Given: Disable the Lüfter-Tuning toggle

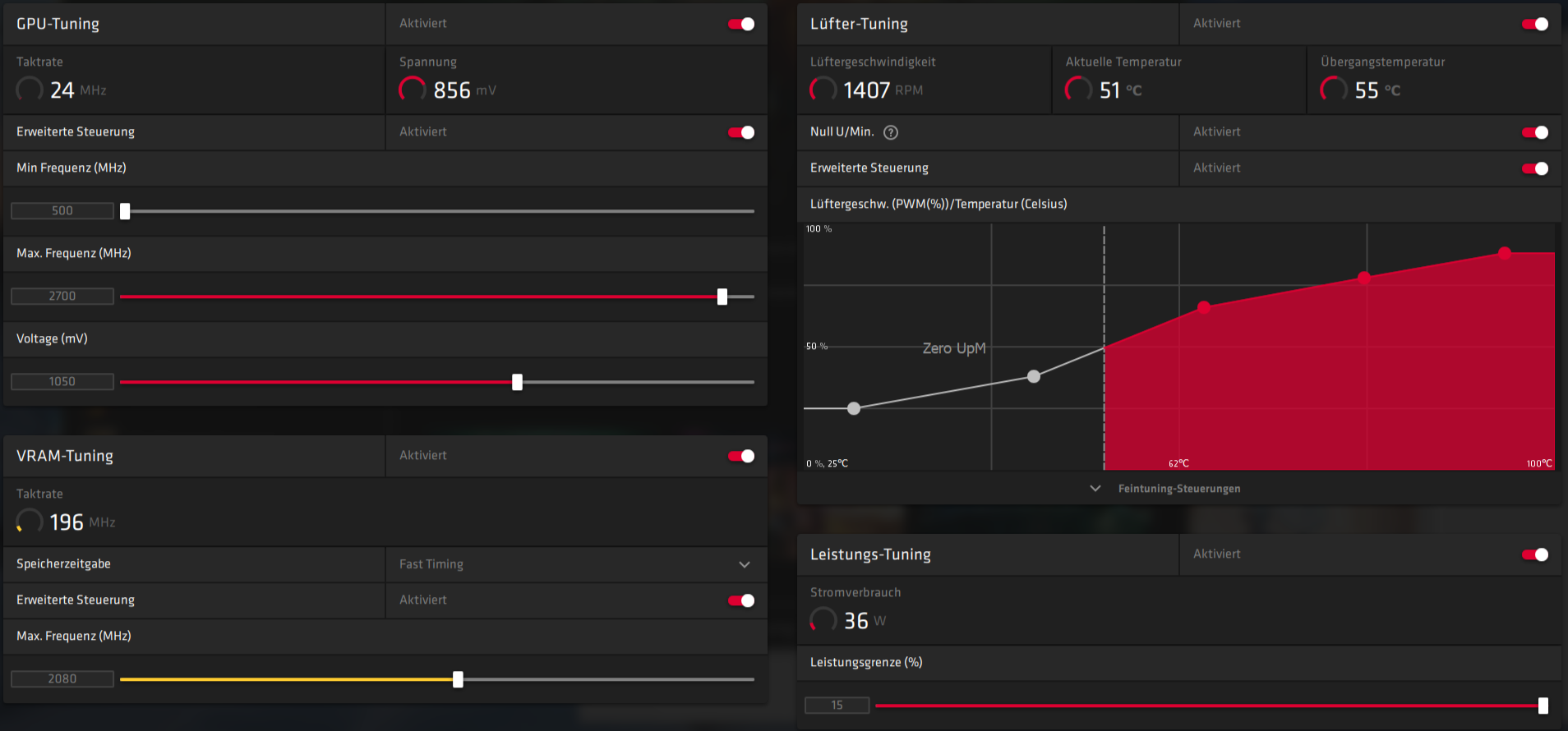Looking at the screenshot, I should tap(1535, 24).
